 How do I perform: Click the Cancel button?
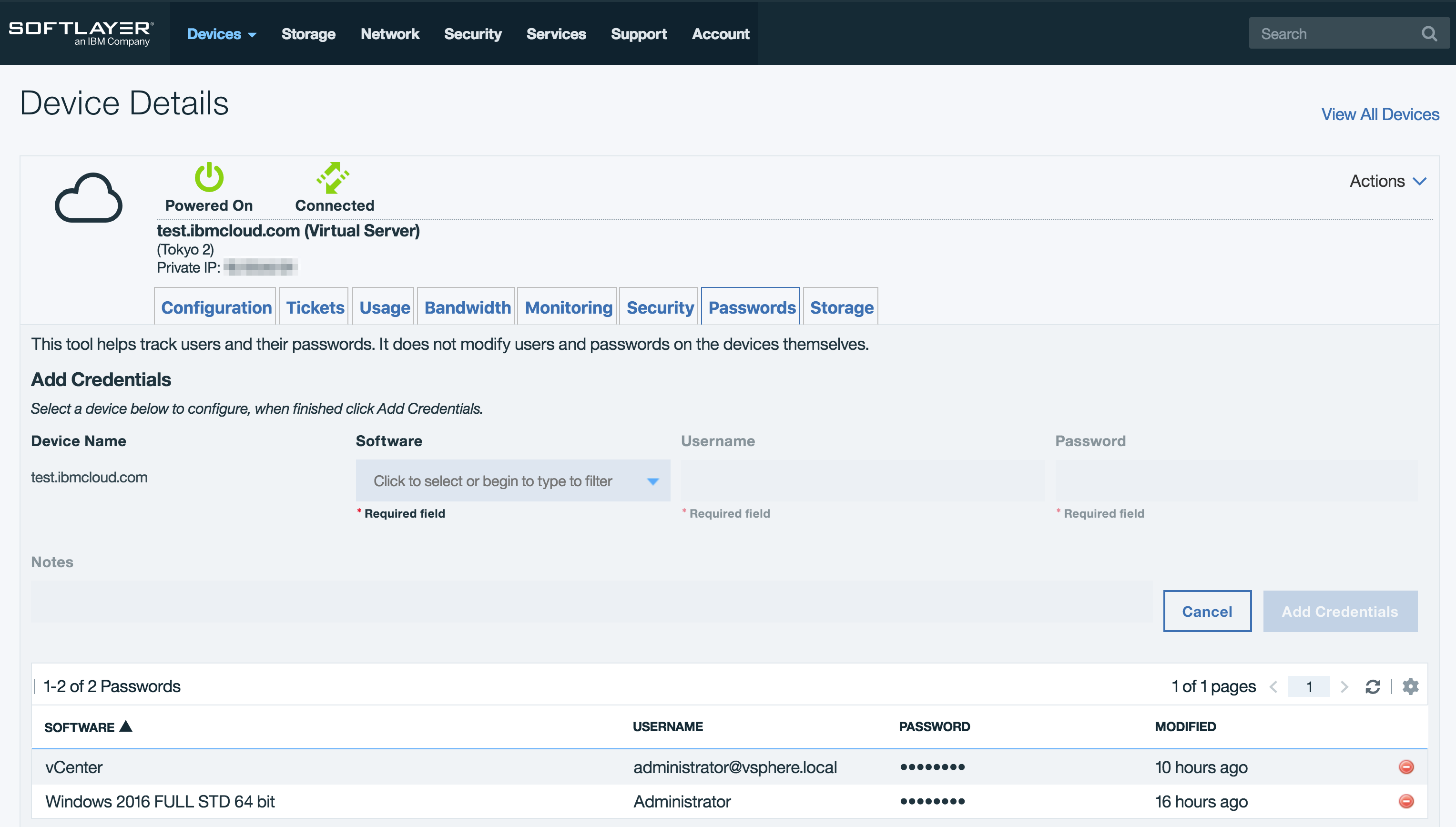point(1207,611)
